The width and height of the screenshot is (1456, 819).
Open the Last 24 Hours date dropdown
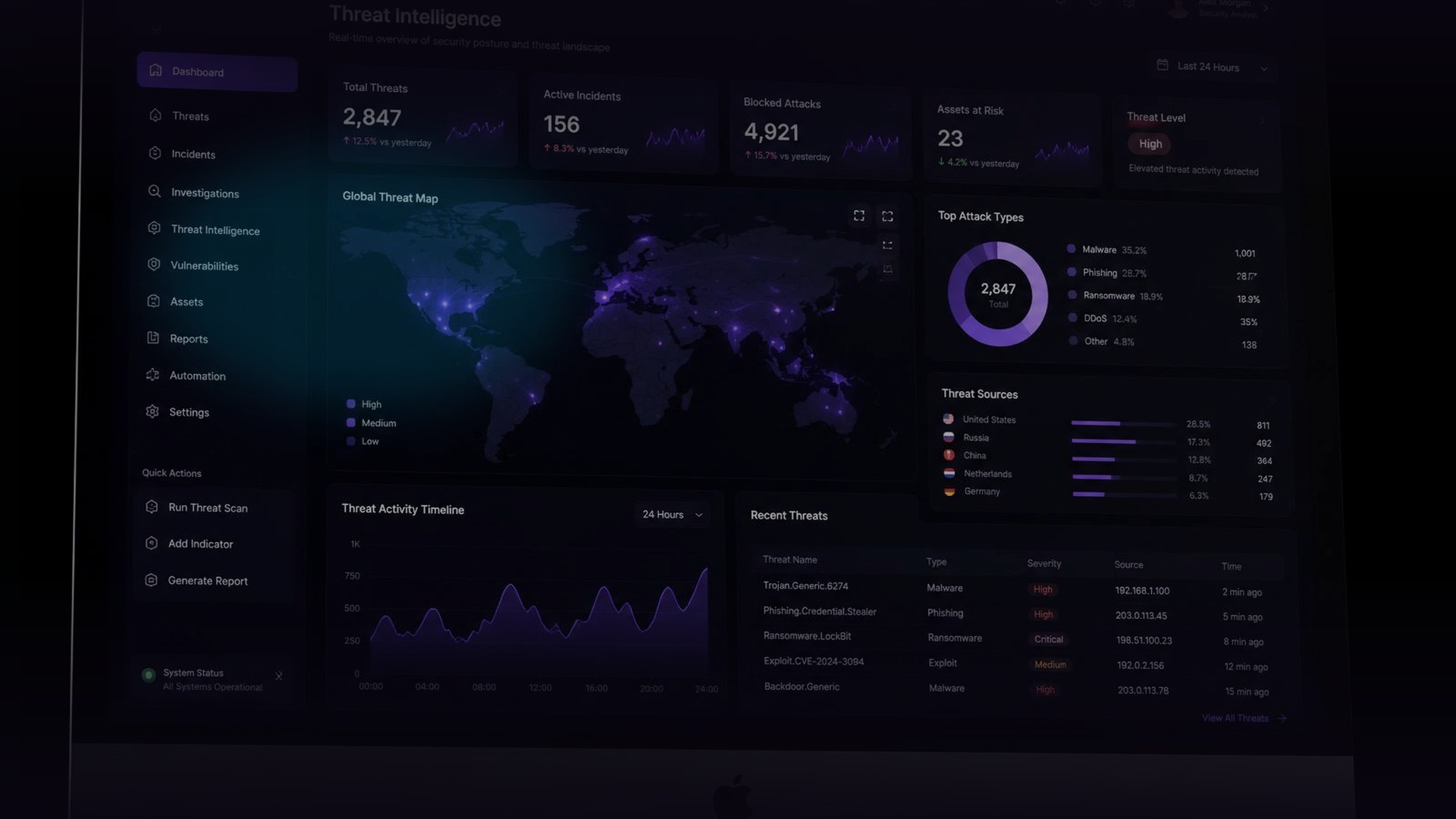click(1212, 67)
